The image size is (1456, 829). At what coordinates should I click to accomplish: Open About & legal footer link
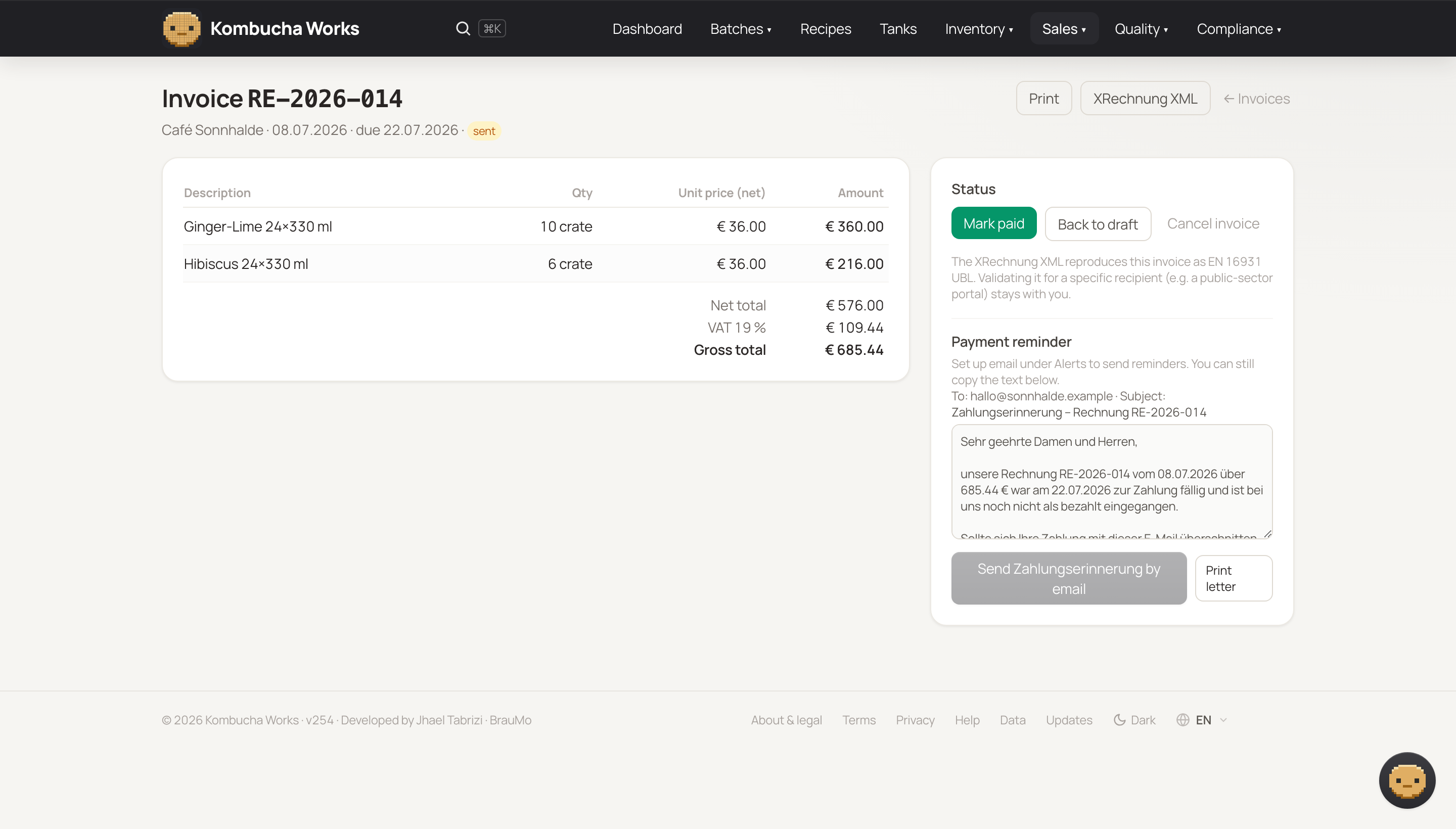pos(786,720)
